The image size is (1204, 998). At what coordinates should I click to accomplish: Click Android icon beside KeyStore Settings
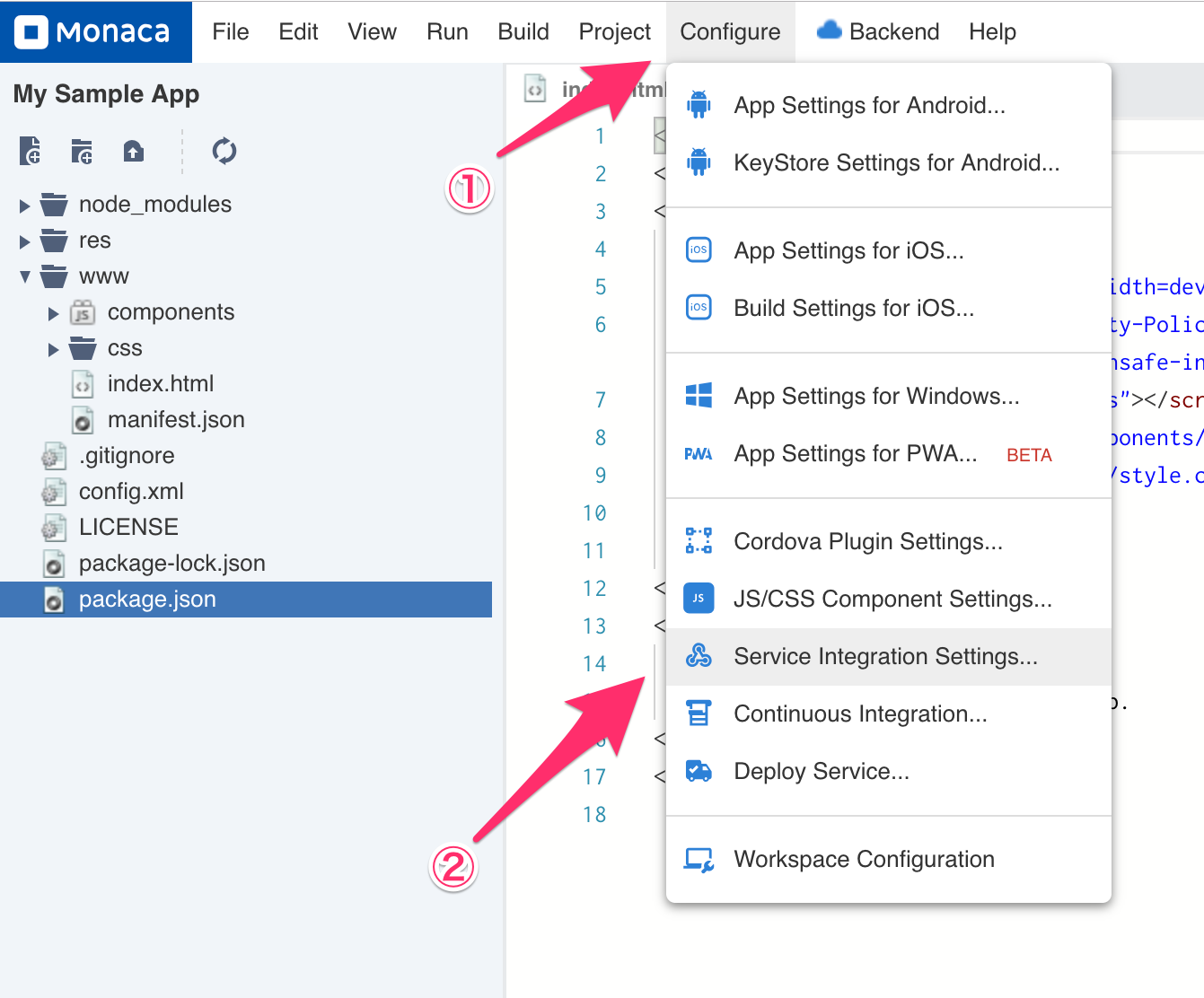699,162
